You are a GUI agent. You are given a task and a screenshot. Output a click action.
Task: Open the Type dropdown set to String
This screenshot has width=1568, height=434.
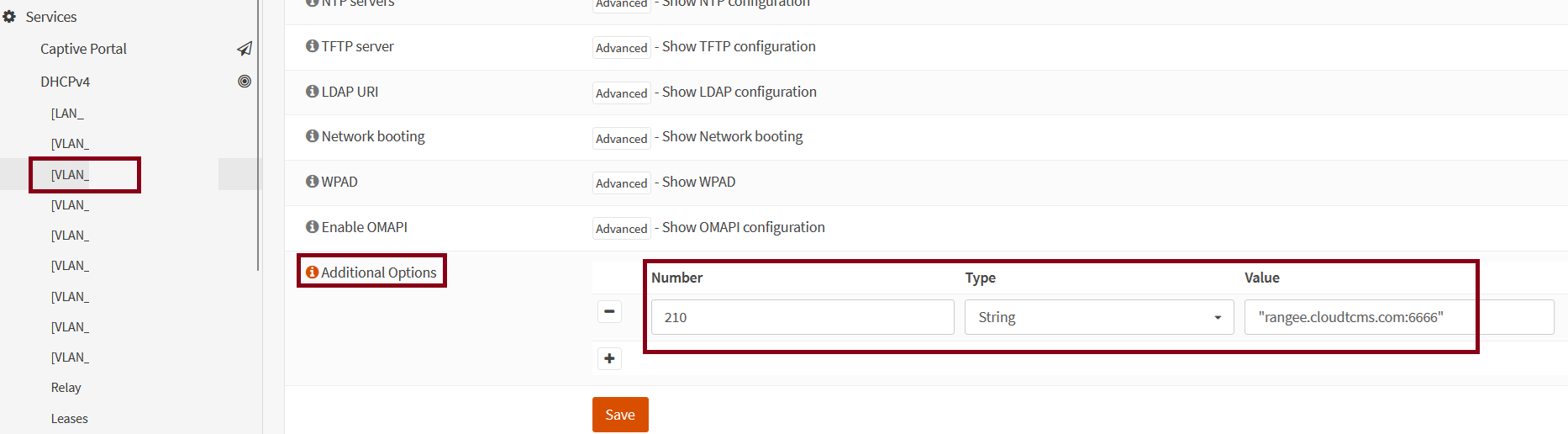[1098, 317]
